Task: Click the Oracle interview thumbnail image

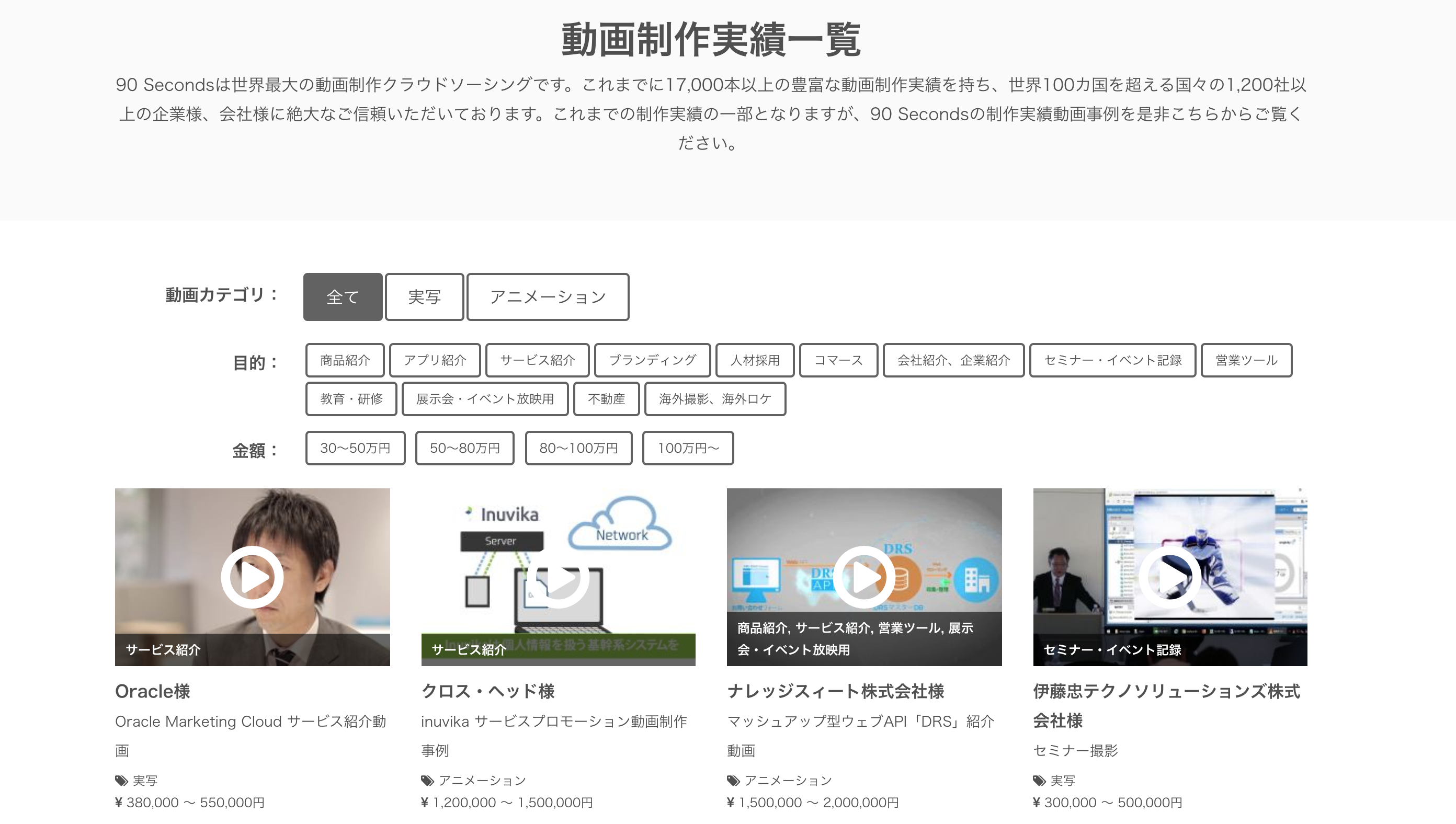Action: pyautogui.click(x=252, y=577)
